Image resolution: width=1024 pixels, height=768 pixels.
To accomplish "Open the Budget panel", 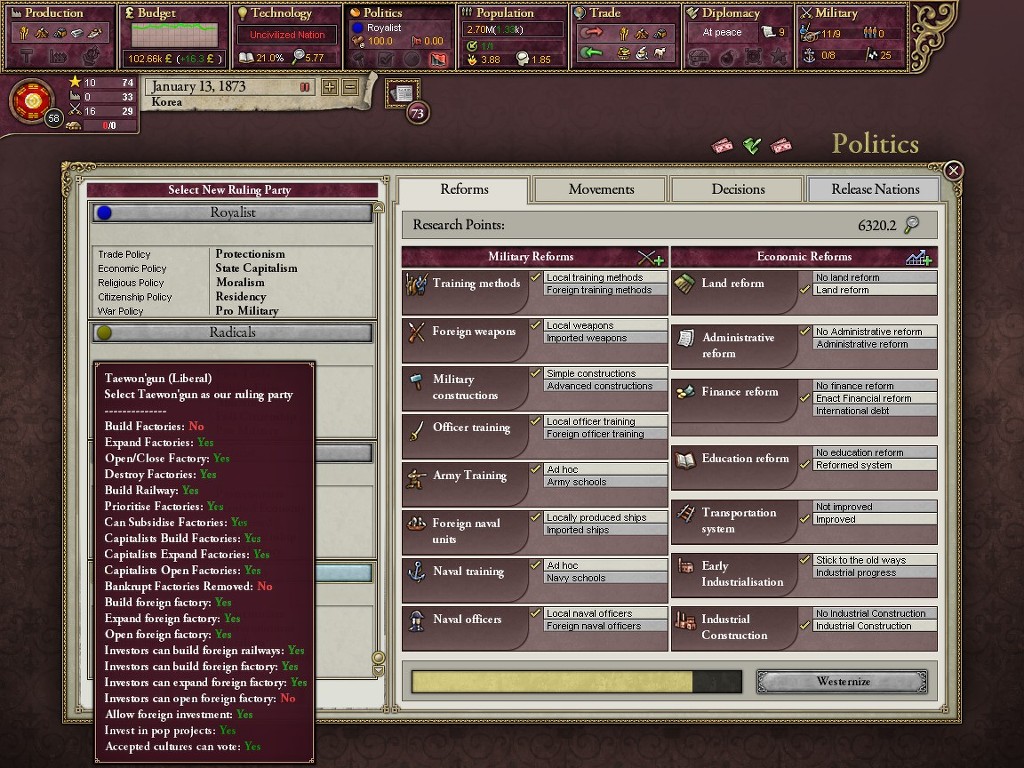I will point(173,37).
